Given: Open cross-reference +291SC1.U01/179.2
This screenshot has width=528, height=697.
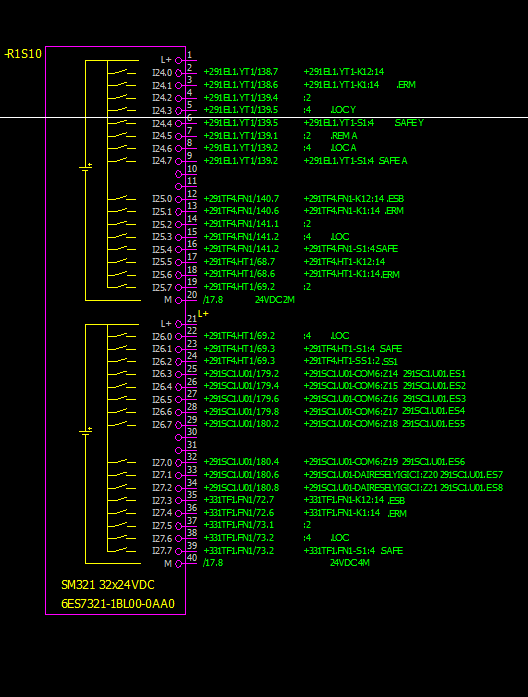Looking at the screenshot, I should [x=241, y=374].
